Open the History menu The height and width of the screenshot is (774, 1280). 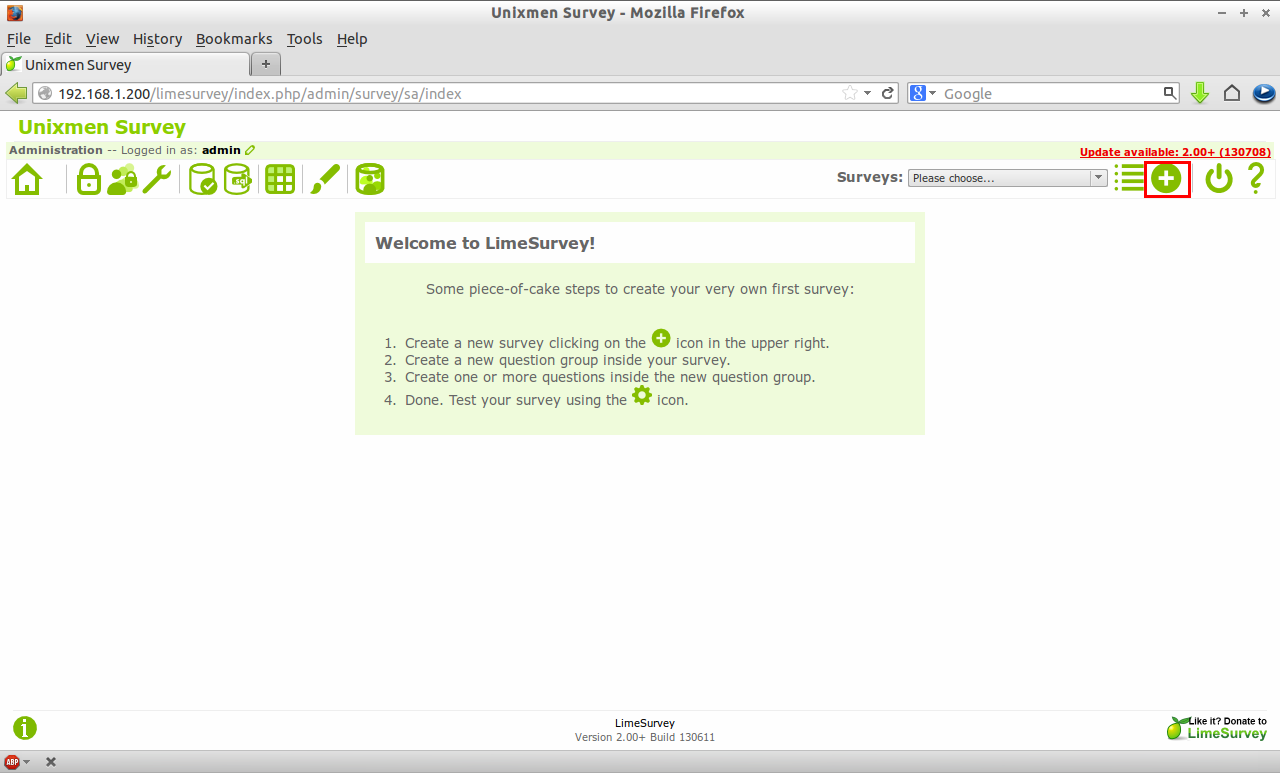click(x=157, y=39)
